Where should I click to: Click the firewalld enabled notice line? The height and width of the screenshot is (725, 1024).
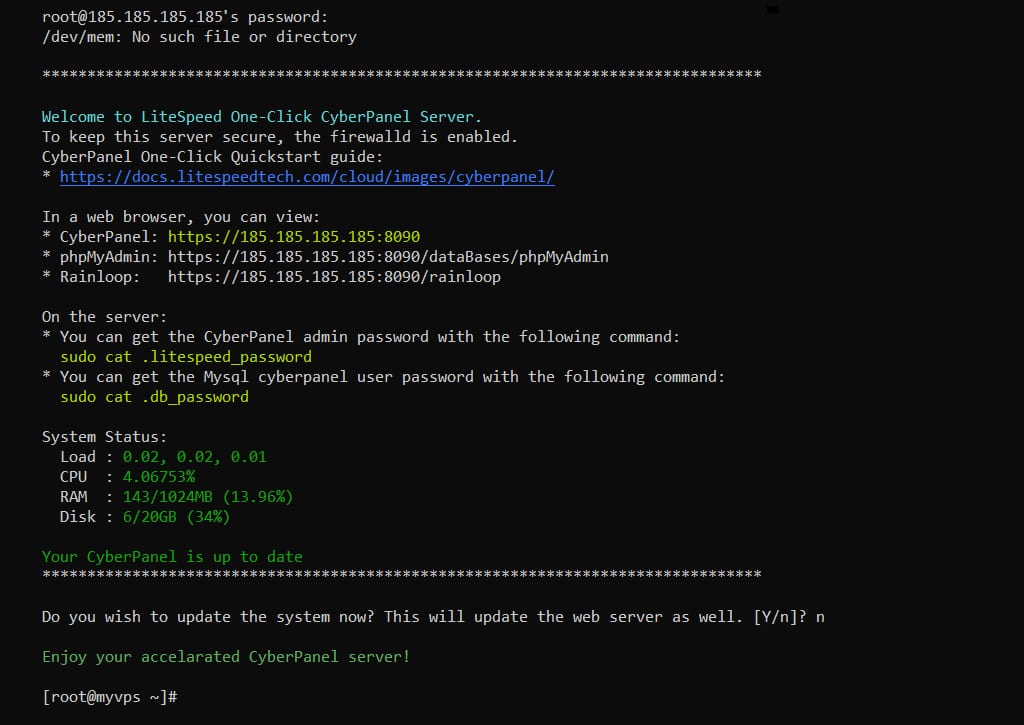(280, 137)
